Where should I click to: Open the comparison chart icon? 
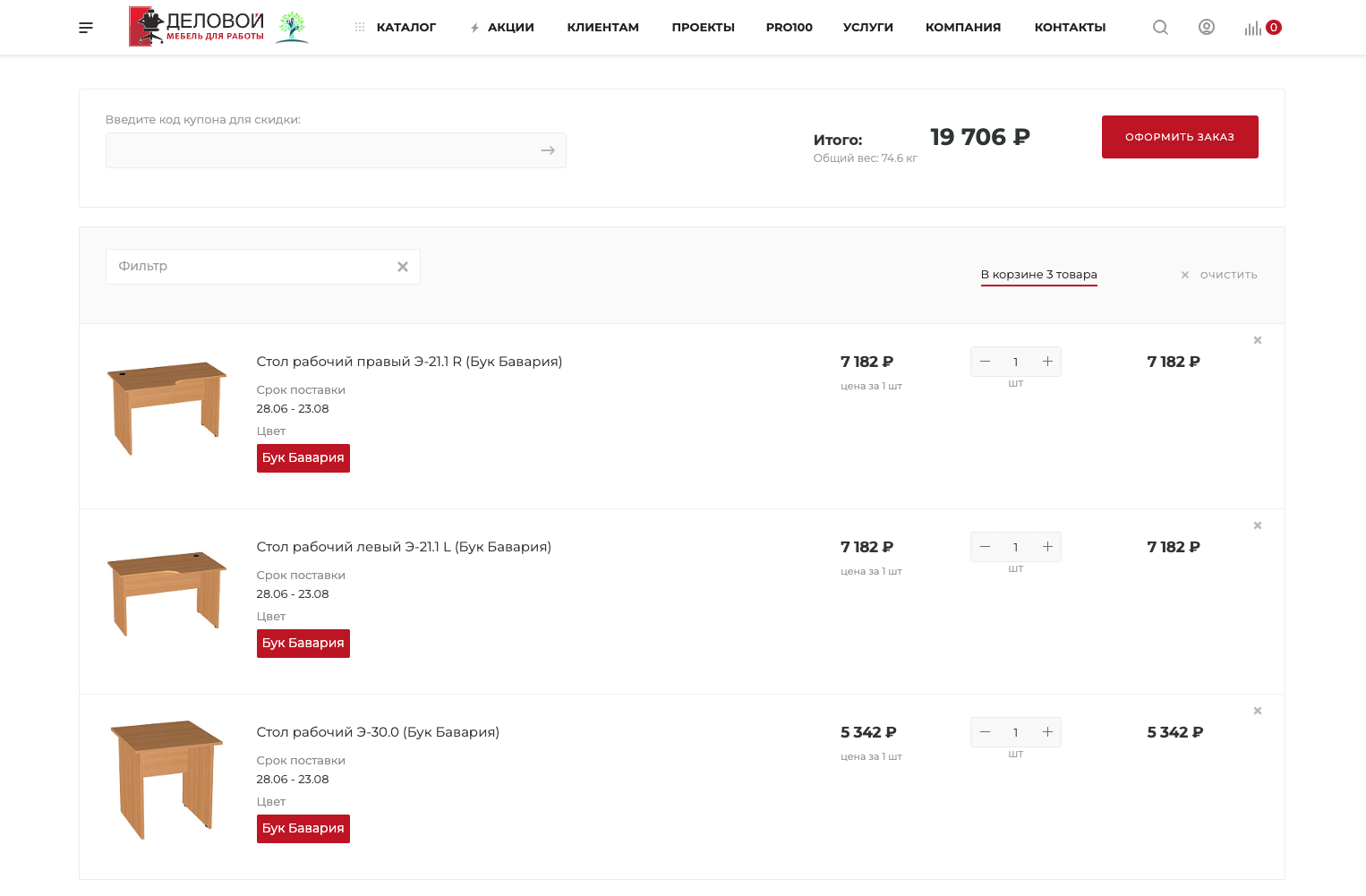coord(1252,29)
